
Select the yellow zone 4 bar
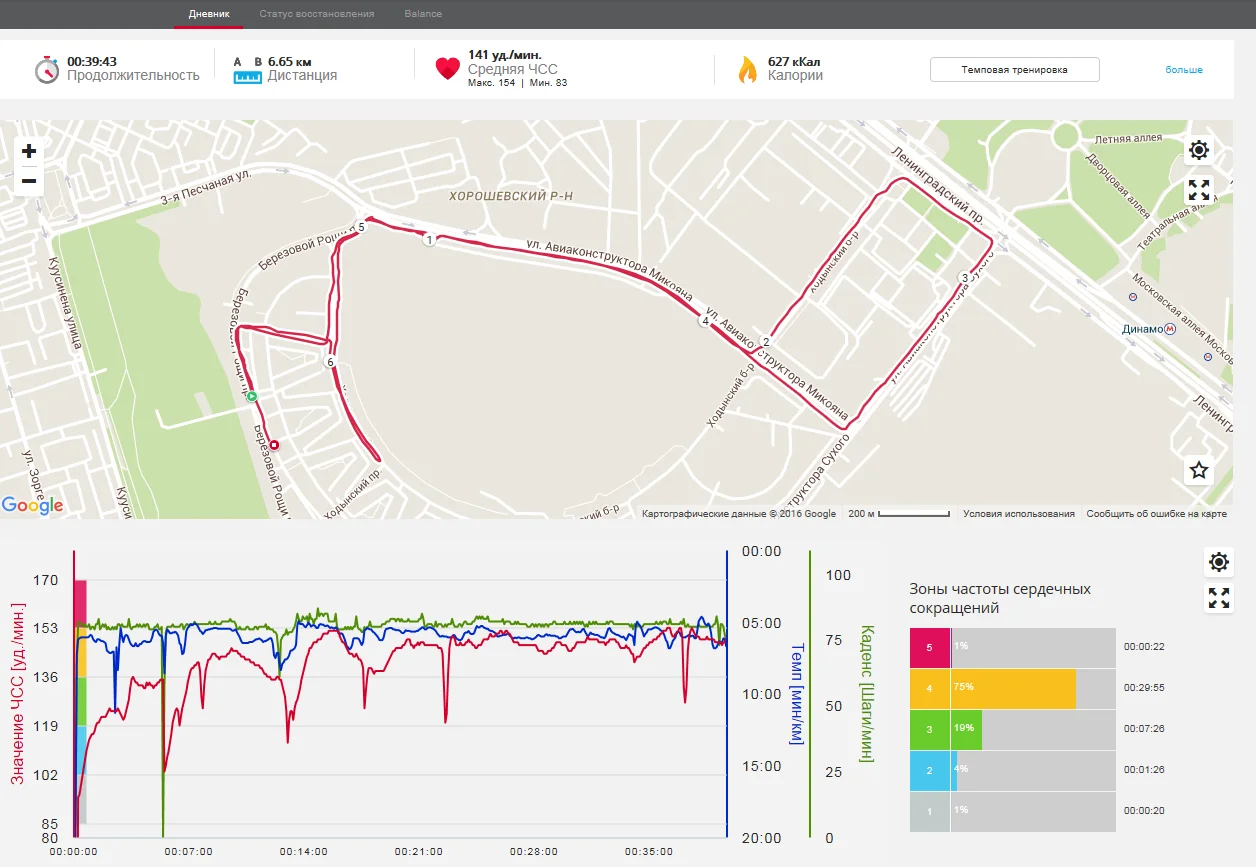[x=1013, y=689]
